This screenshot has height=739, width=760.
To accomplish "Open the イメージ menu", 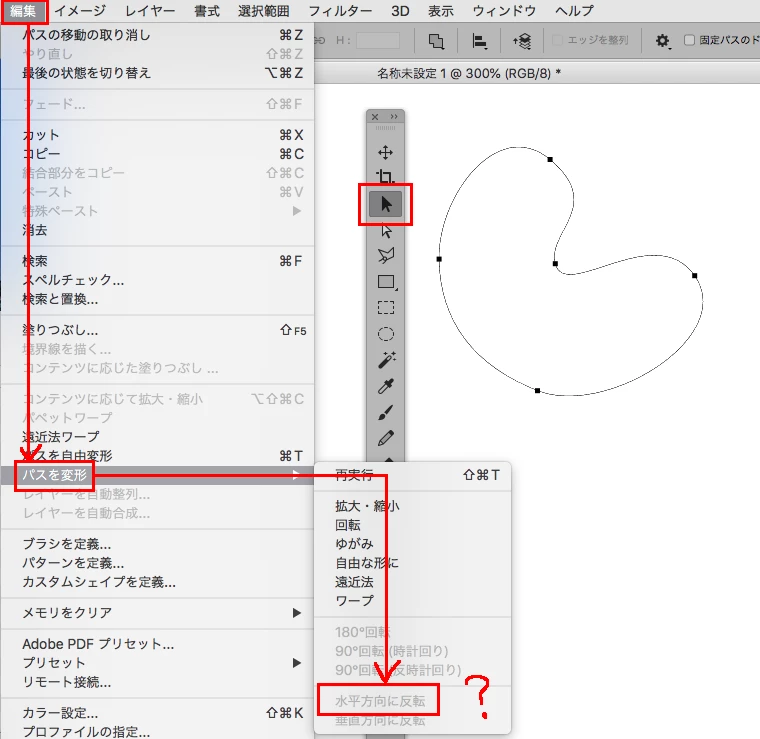I will pos(80,11).
